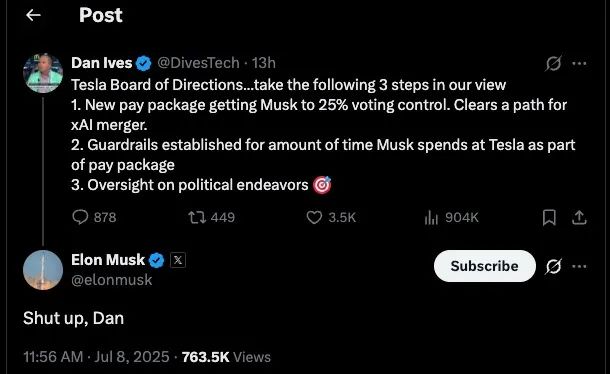The image size is (610, 374).
Task: Open Dan Ives' profile picture
Action: click(43, 73)
